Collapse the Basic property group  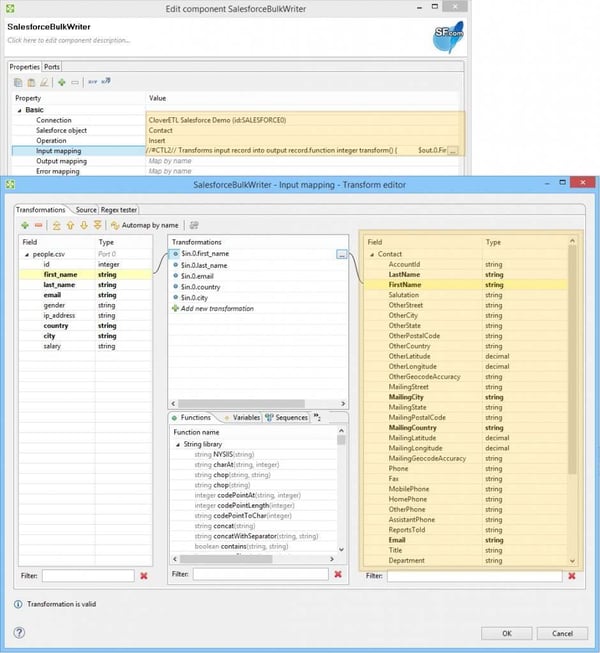coord(19,110)
